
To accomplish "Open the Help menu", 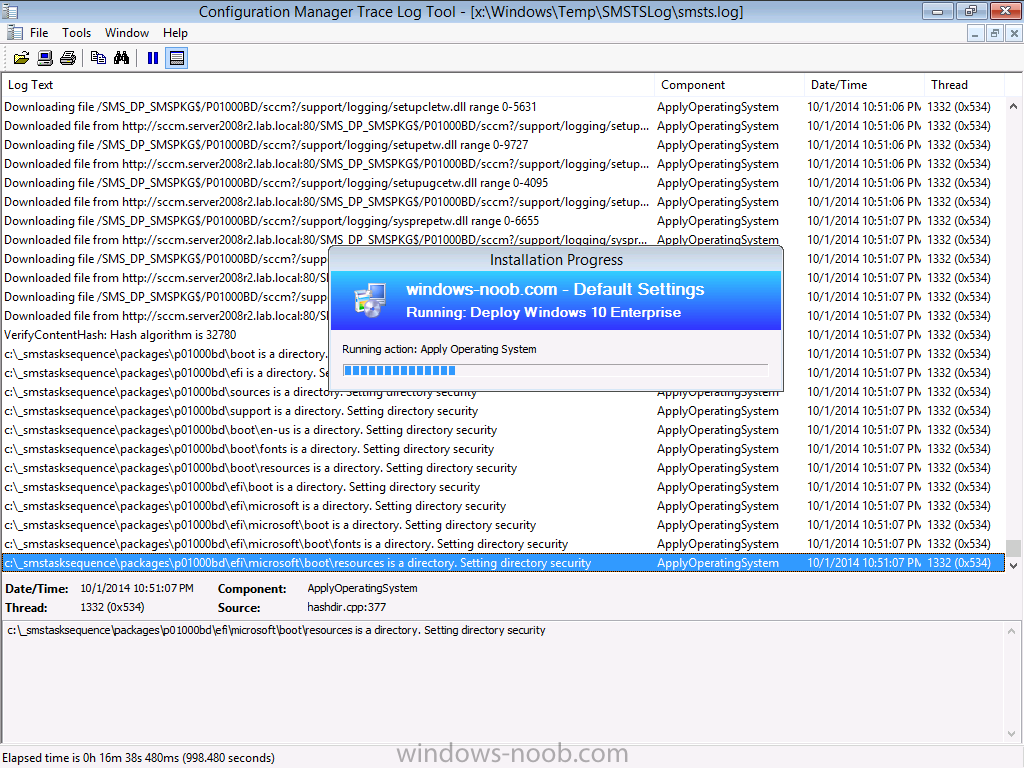I will pos(175,33).
